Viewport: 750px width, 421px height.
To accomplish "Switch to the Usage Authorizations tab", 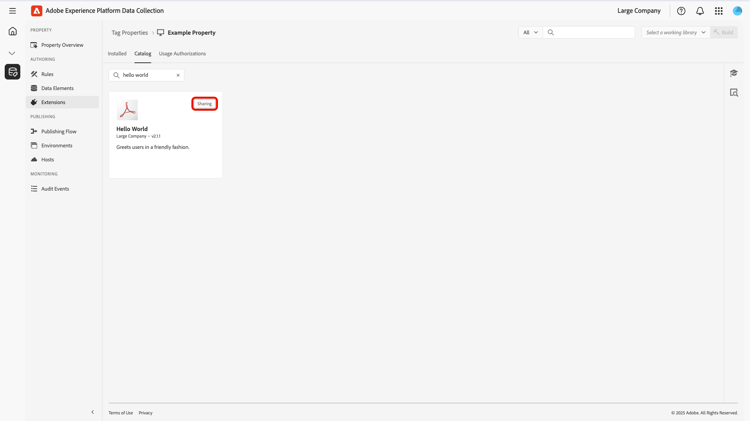I will click(182, 54).
